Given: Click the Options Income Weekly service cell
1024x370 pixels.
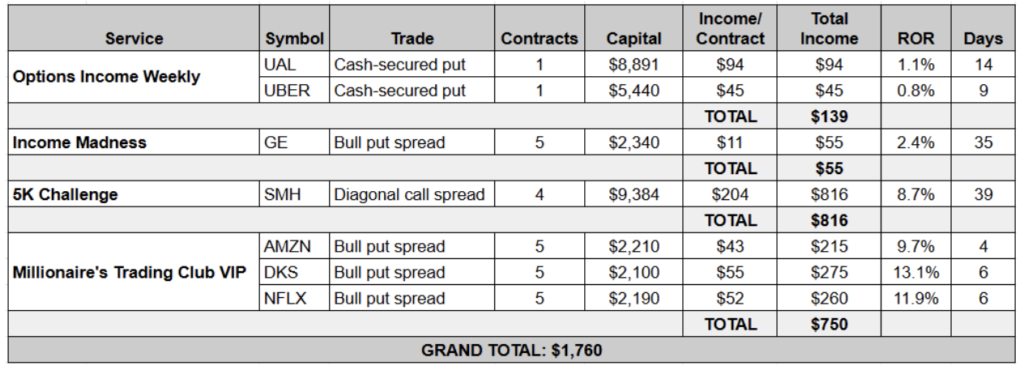Looking at the screenshot, I should coord(134,77).
